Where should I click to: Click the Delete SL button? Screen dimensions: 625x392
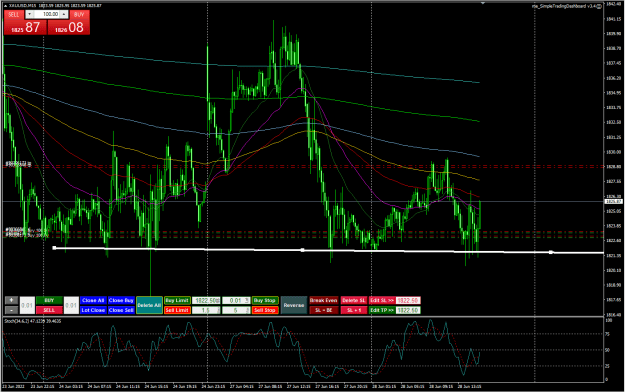354,300
